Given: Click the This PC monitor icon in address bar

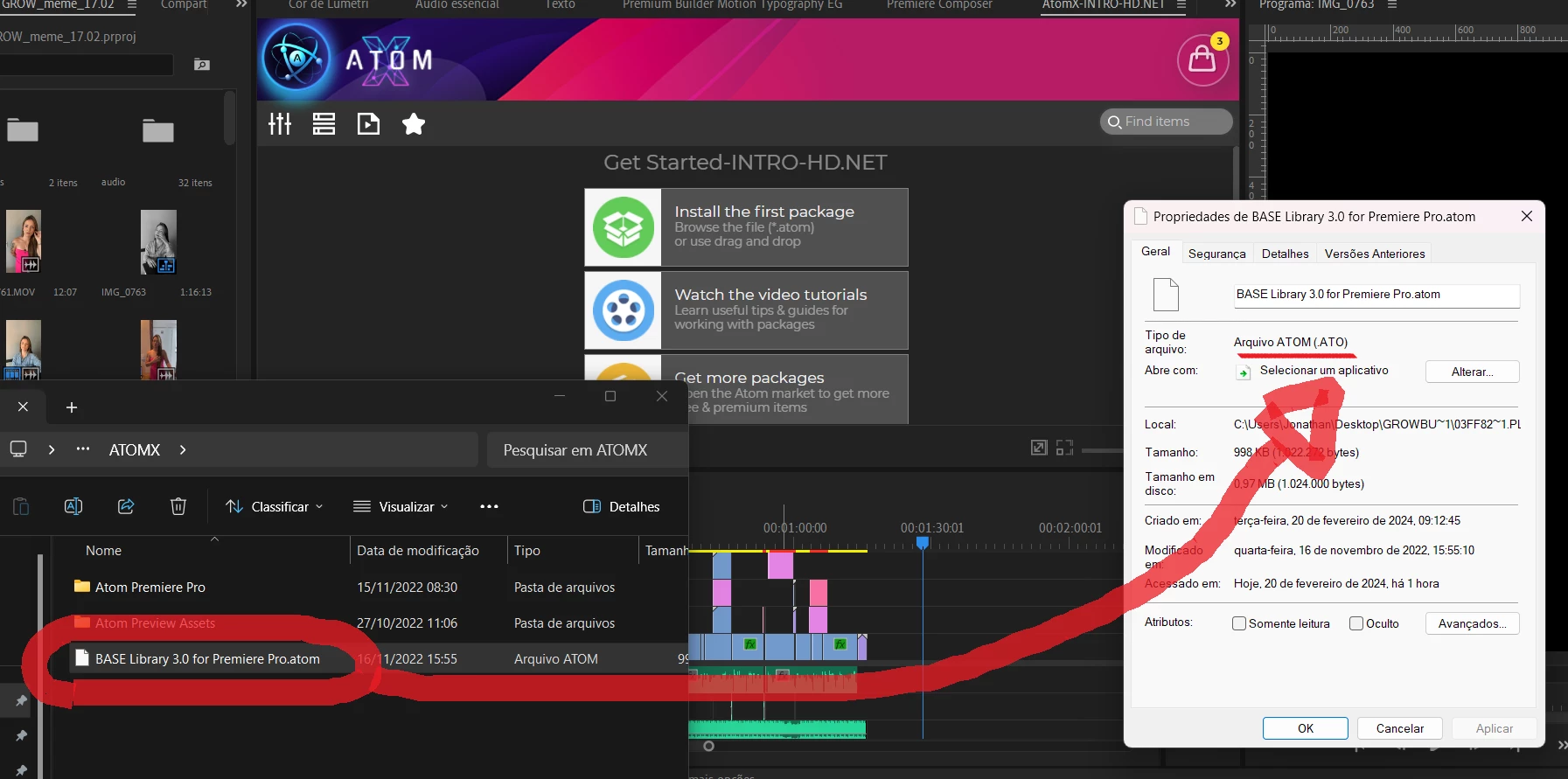Looking at the screenshot, I should click(18, 449).
